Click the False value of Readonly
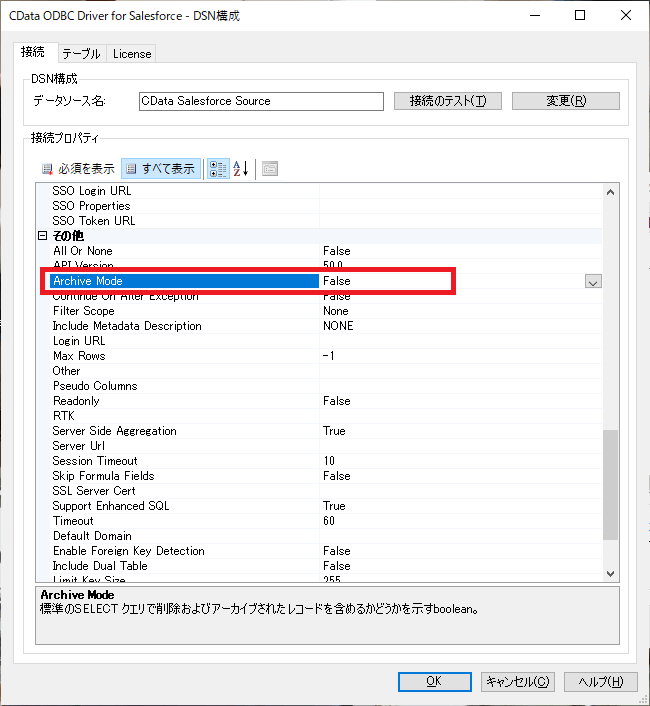 [x=337, y=401]
